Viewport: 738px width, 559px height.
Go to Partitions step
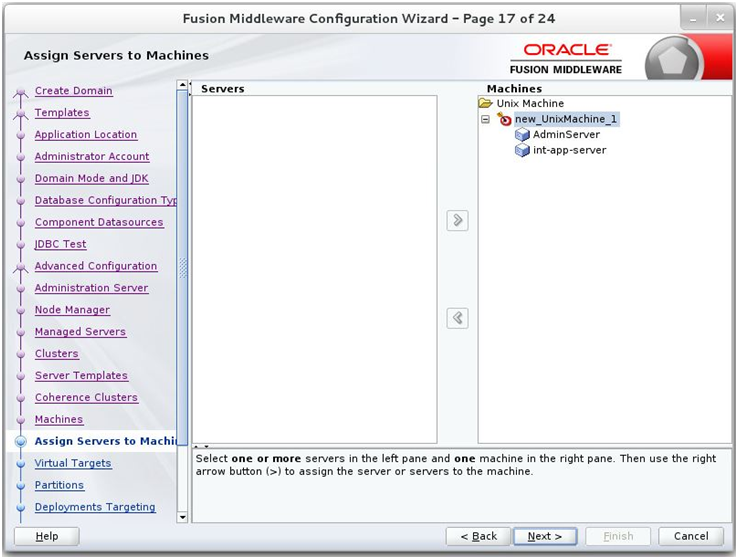click(x=59, y=485)
